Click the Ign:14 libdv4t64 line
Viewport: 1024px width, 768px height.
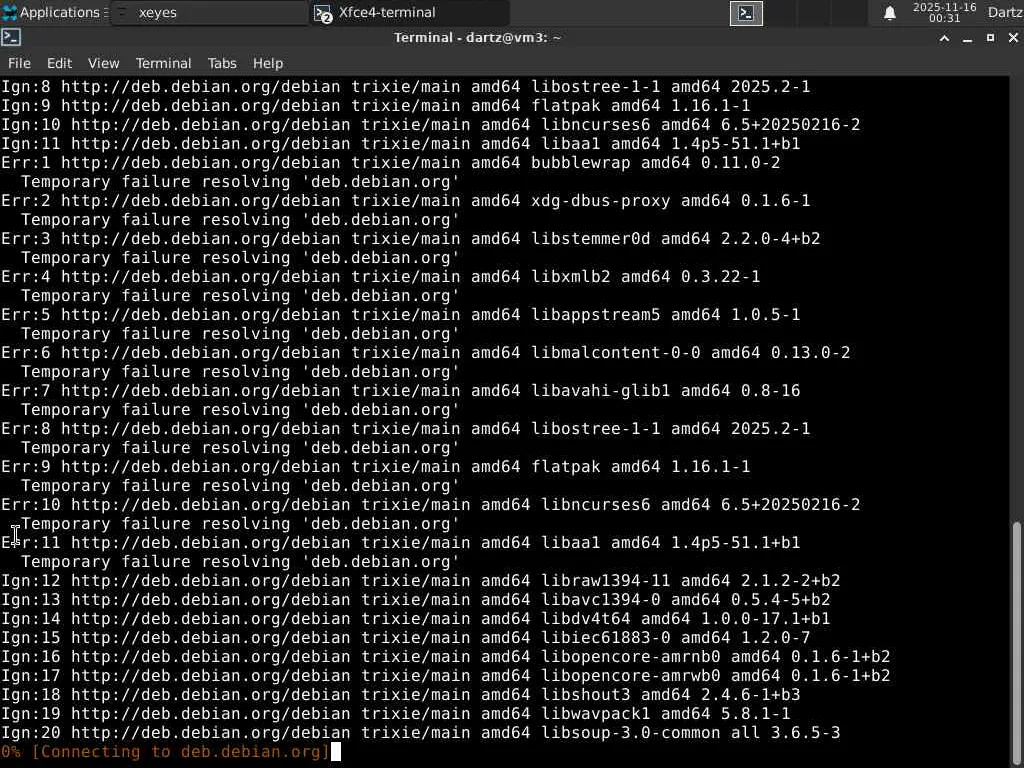pyautogui.click(x=415, y=618)
